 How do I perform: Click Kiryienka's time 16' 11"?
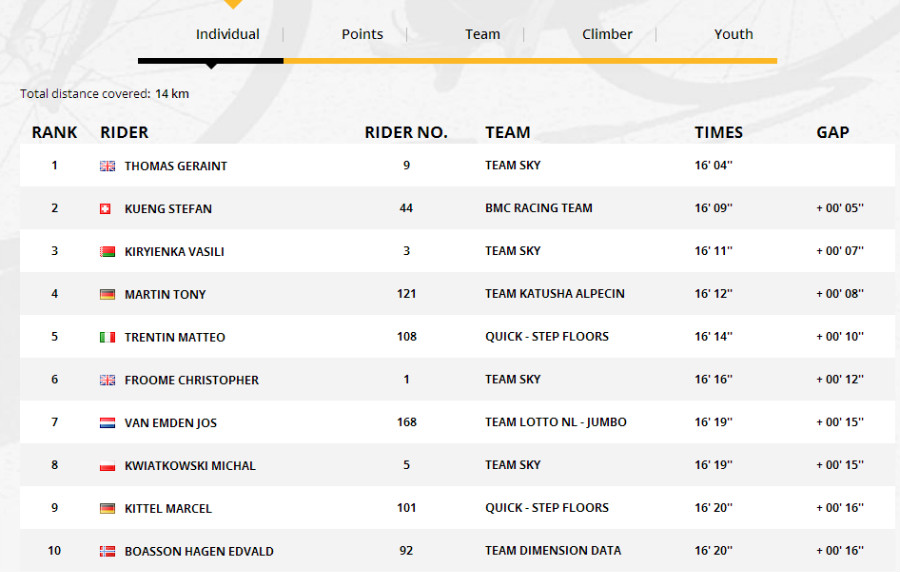713,251
